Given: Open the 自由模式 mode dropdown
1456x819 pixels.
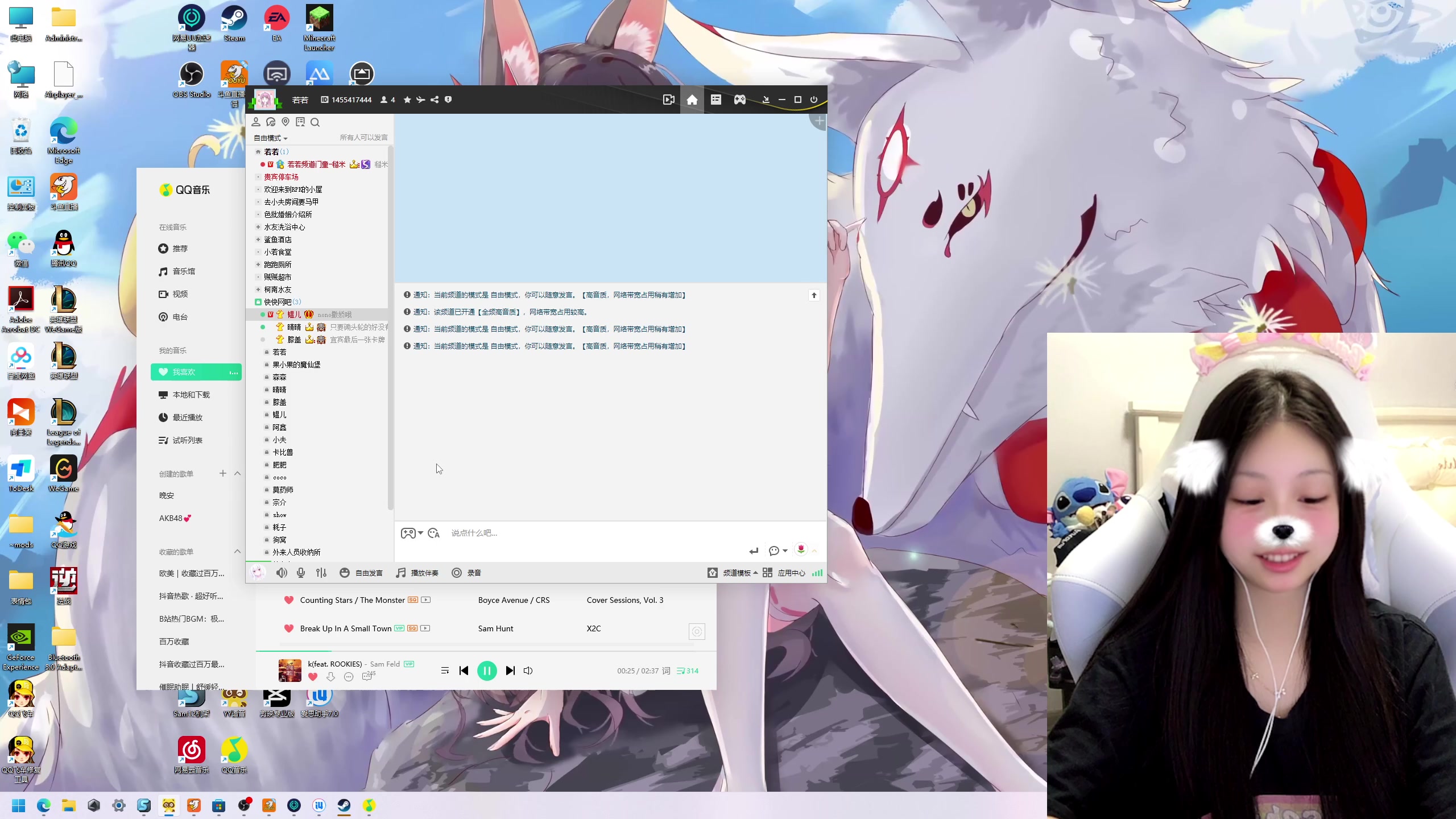Looking at the screenshot, I should (271, 138).
